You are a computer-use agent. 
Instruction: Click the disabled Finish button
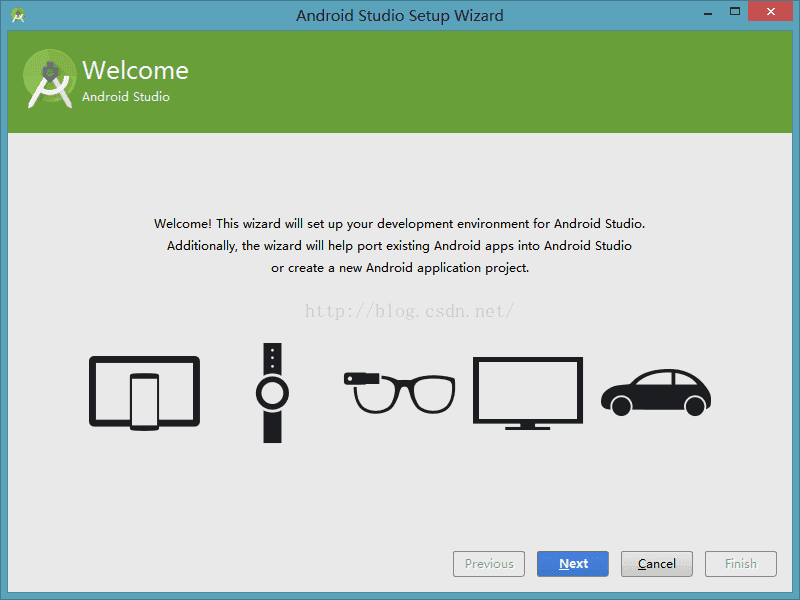tap(741, 564)
